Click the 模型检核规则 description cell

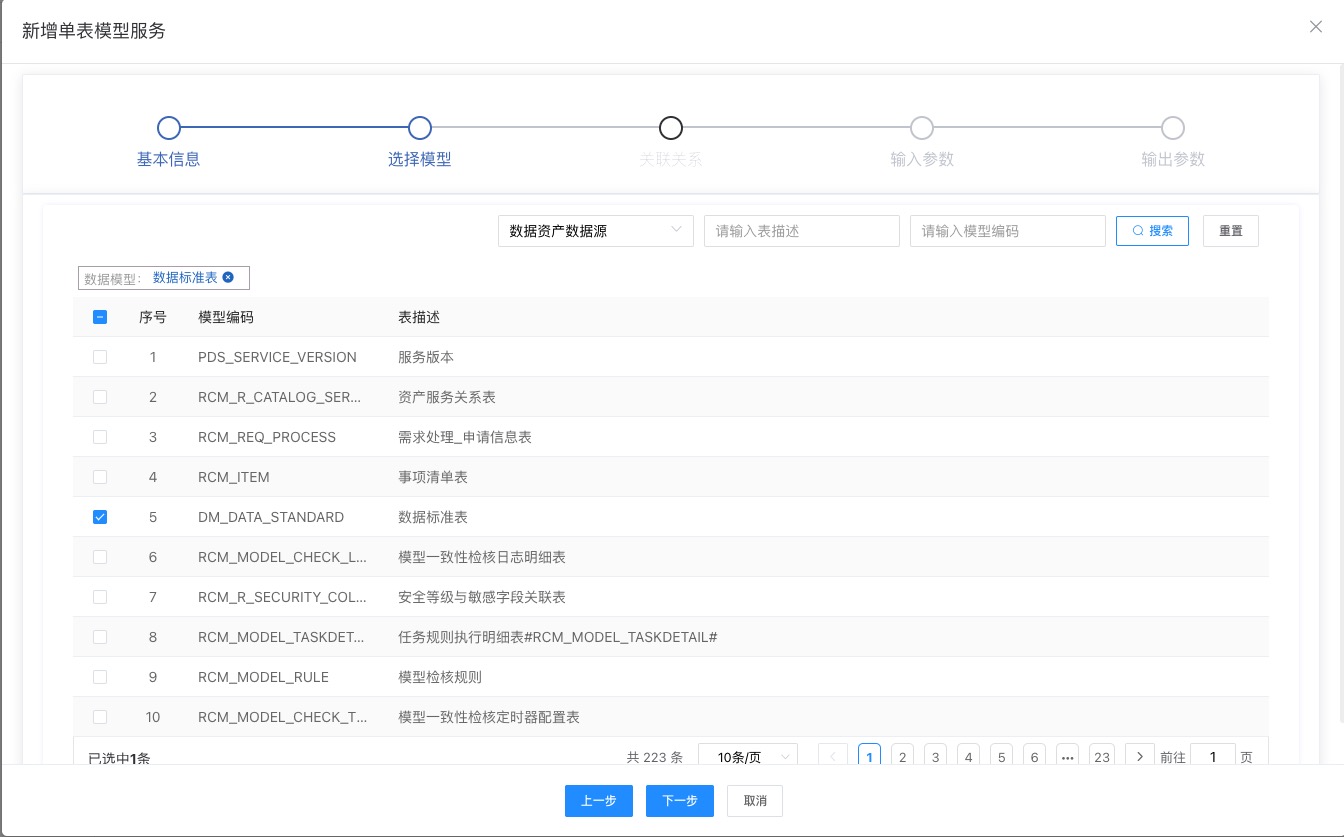tap(440, 677)
